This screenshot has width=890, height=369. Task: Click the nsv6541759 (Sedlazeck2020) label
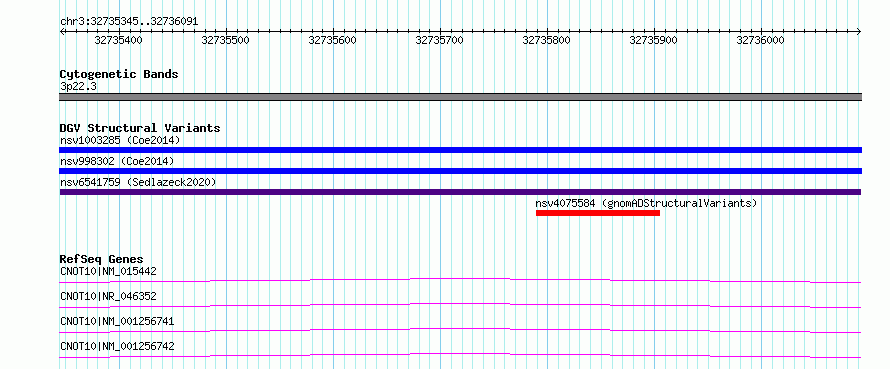(x=138, y=182)
